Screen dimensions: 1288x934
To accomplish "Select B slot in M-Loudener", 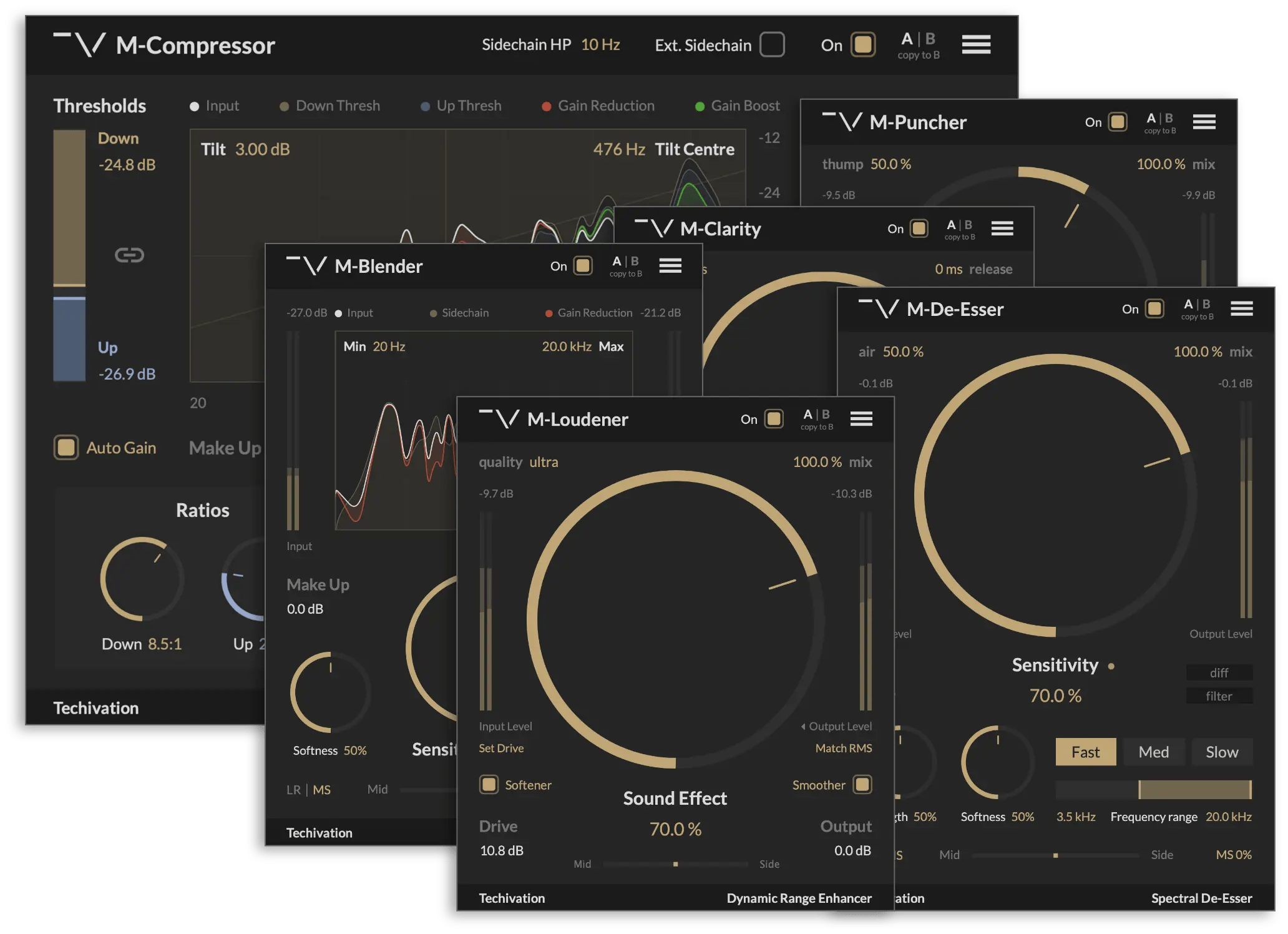I will (x=826, y=414).
